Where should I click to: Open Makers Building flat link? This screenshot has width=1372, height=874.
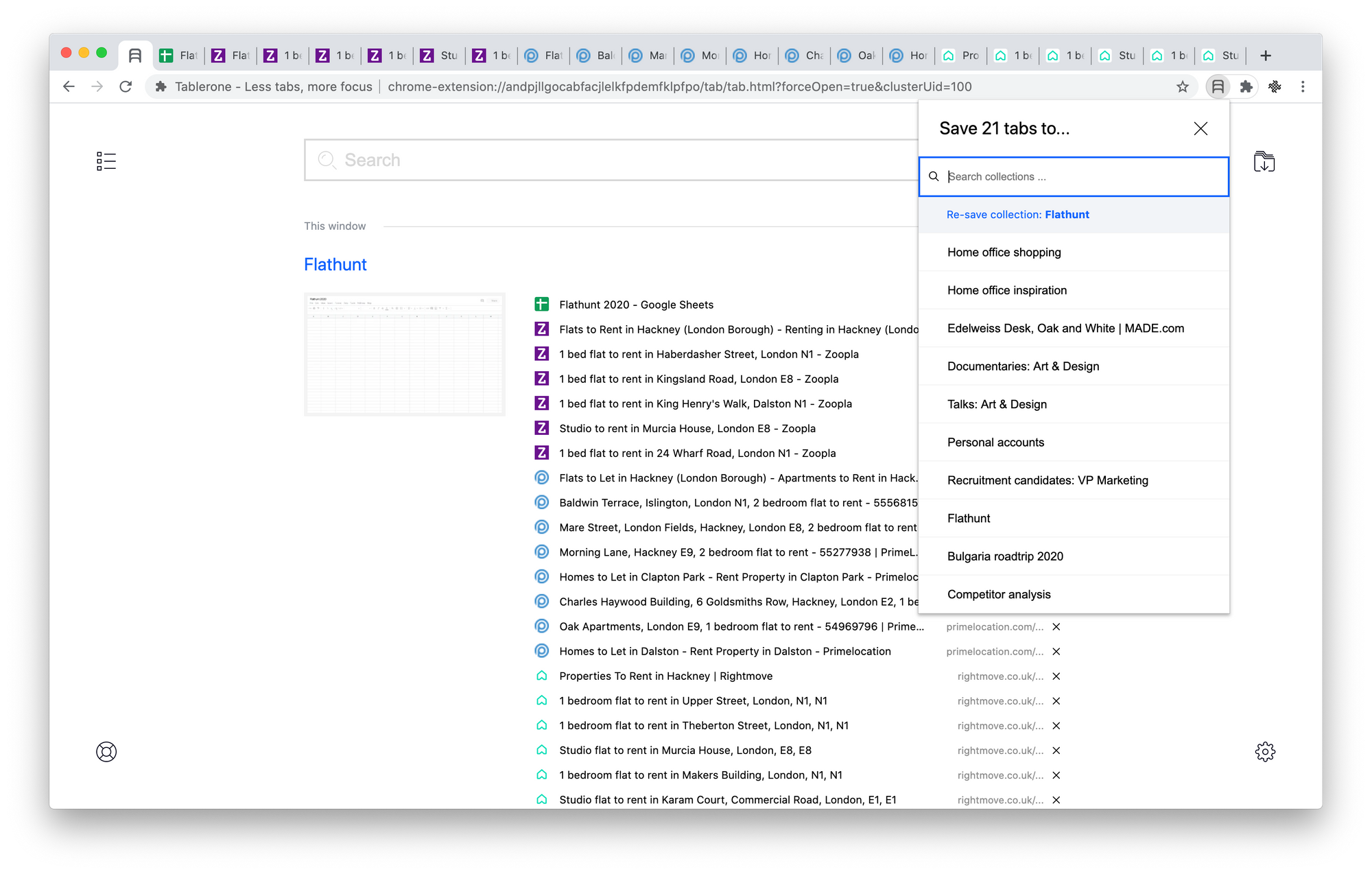pyautogui.click(x=700, y=775)
